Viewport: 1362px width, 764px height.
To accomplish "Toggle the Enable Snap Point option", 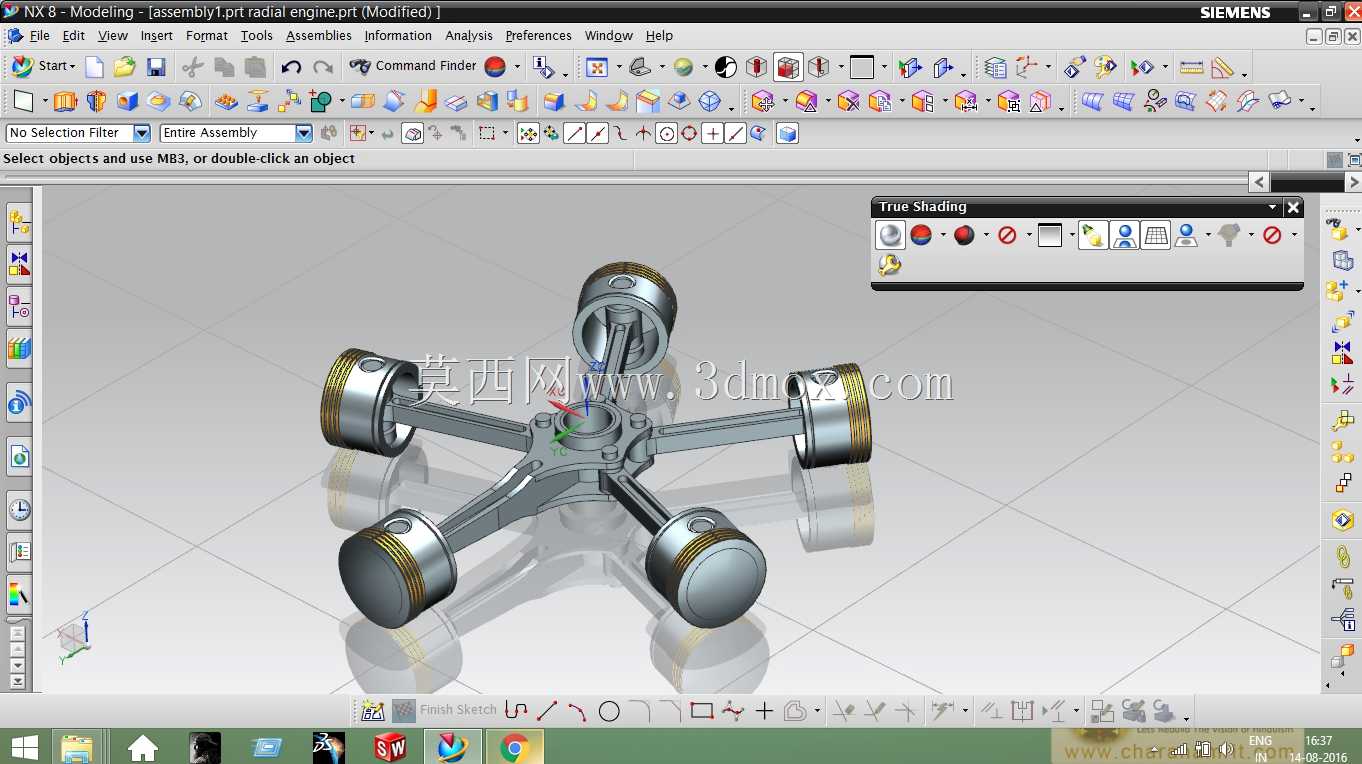I will (x=528, y=133).
